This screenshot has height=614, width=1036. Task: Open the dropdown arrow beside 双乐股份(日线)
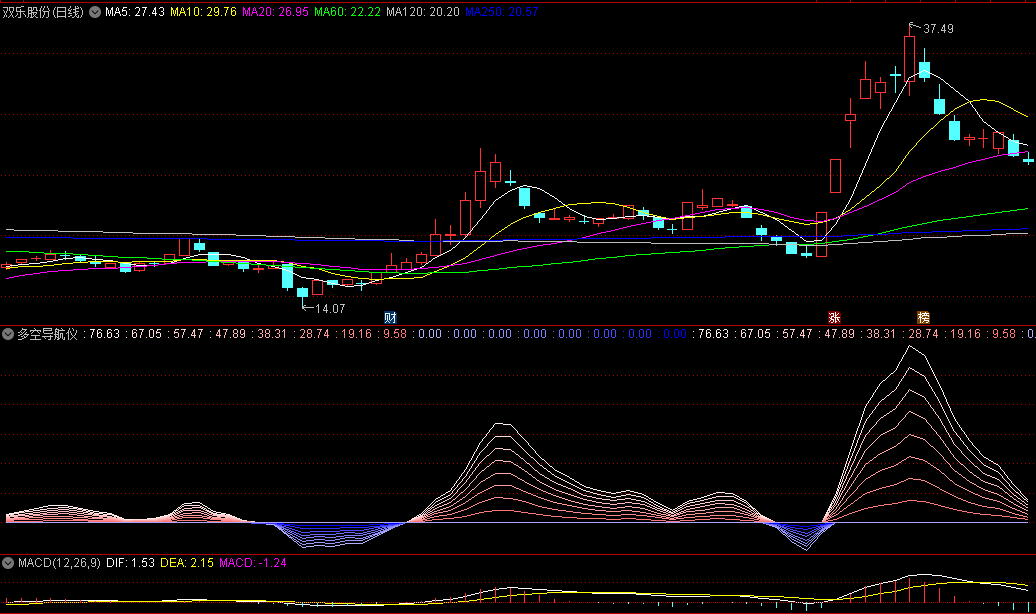pyautogui.click(x=95, y=12)
